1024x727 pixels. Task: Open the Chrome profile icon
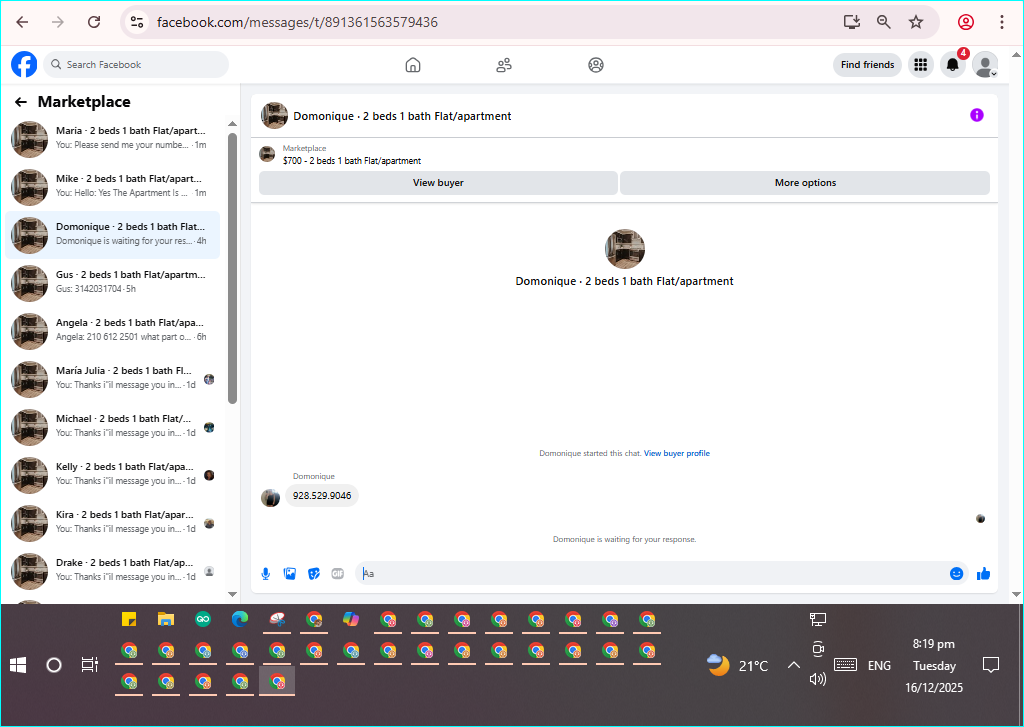(966, 22)
